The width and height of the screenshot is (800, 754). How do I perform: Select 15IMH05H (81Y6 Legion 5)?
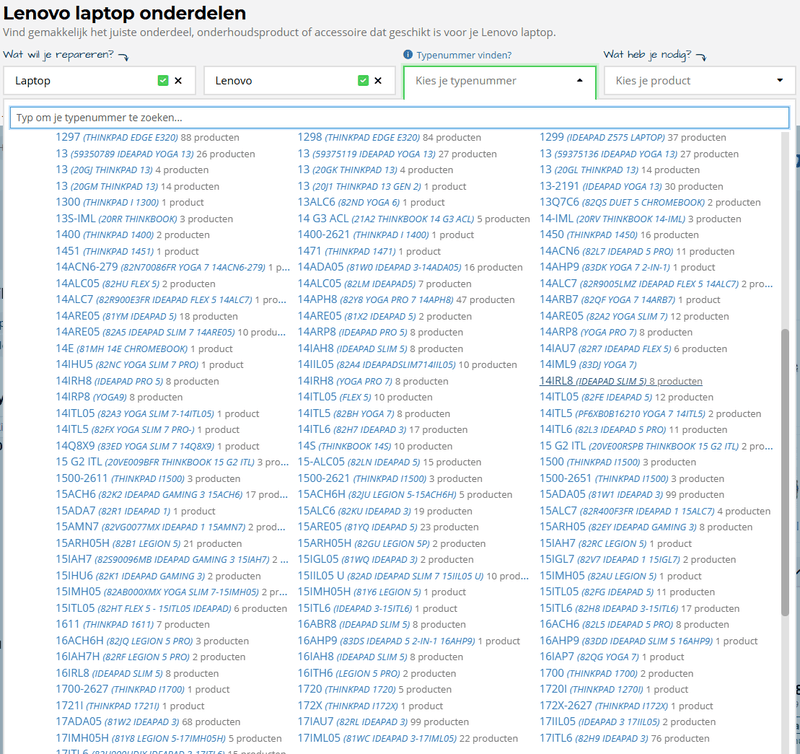click(x=382, y=592)
